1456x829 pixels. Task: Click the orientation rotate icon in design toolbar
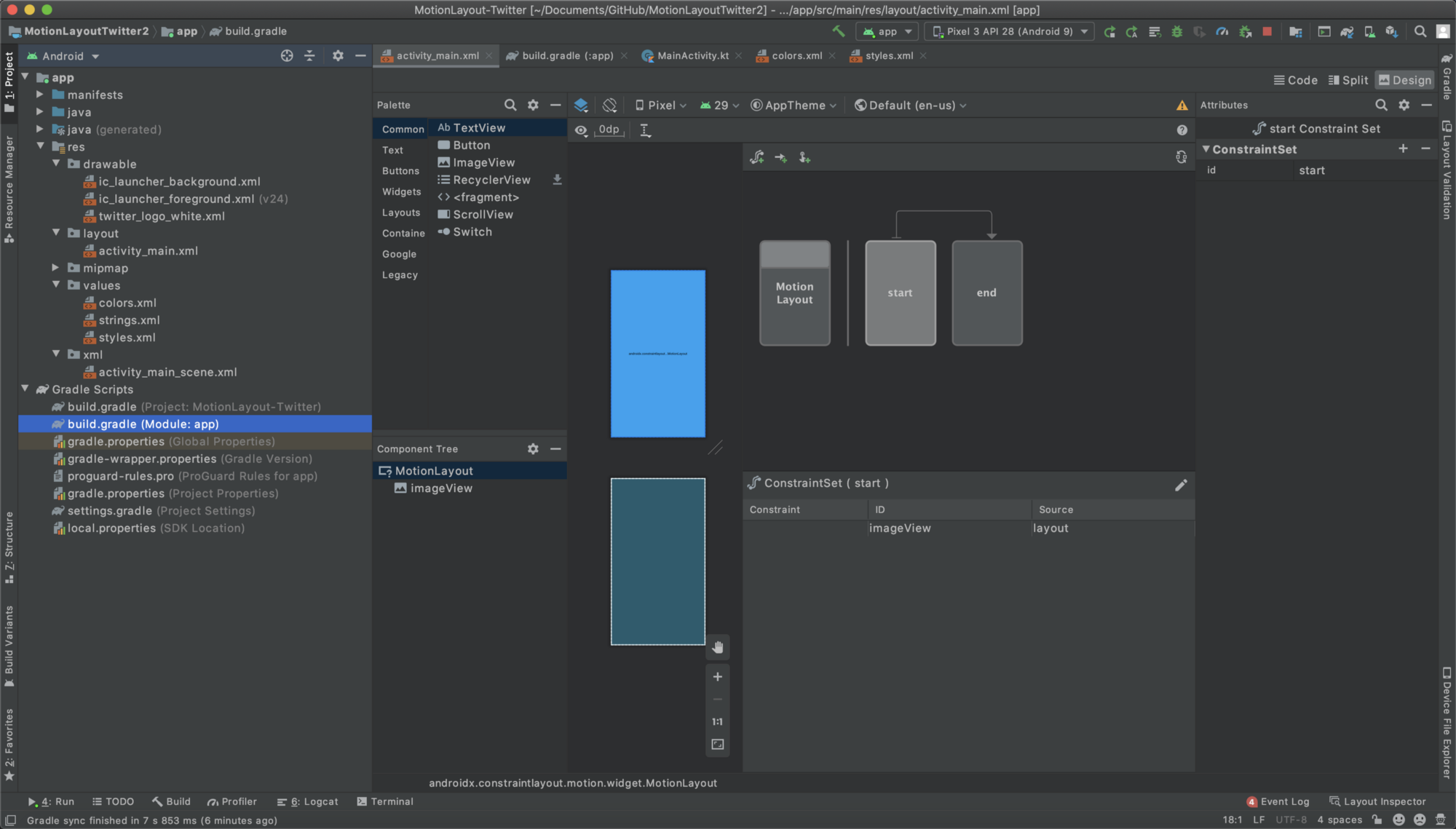(609, 106)
